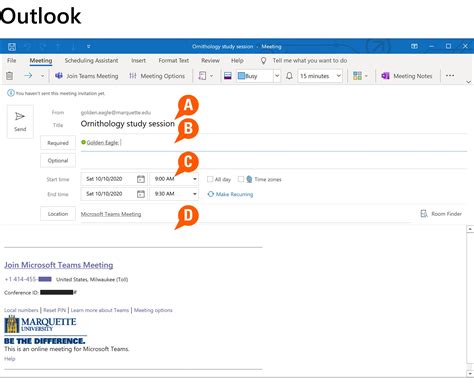Viewport: 474px width, 384px height.
Task: Open the Insert ribbon tab
Action: click(x=138, y=60)
